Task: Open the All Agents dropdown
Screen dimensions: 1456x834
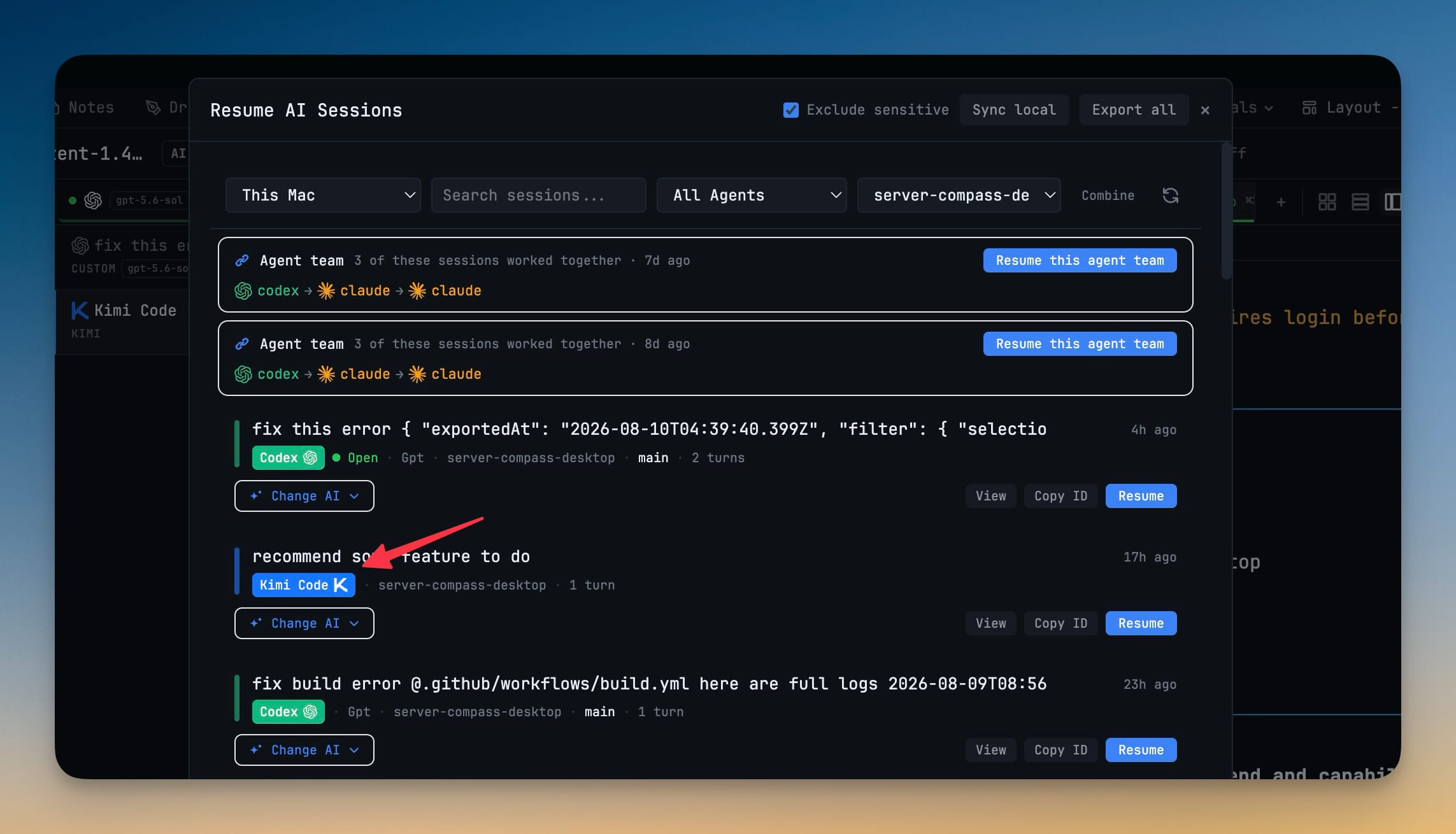Action: 752,195
